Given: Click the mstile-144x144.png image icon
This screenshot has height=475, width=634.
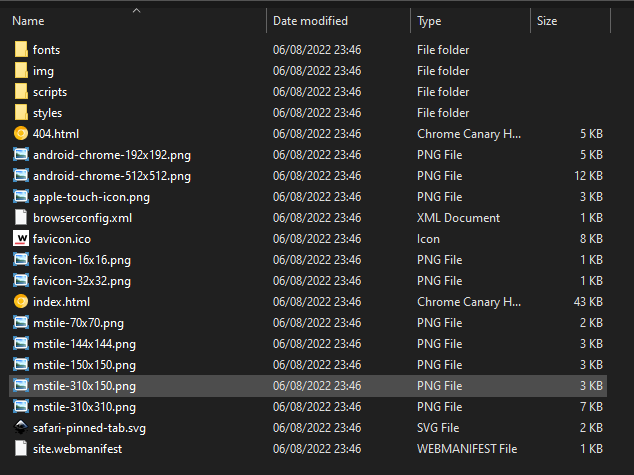Looking at the screenshot, I should (21, 344).
